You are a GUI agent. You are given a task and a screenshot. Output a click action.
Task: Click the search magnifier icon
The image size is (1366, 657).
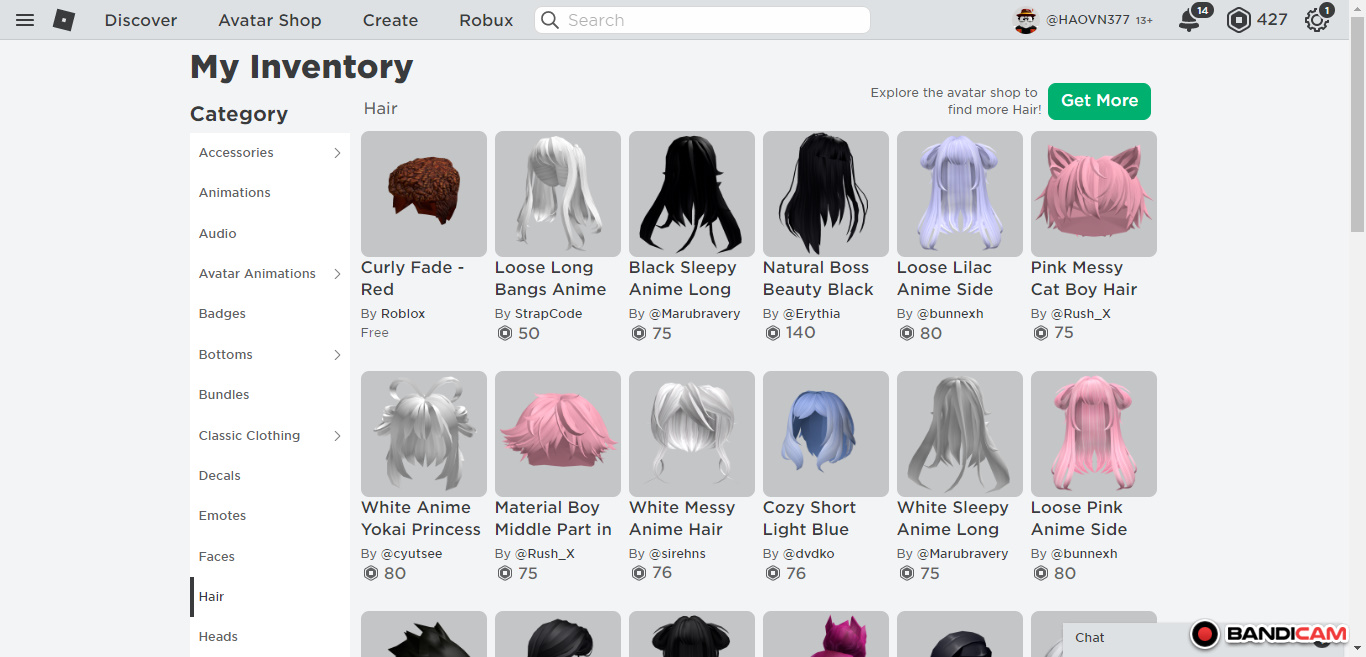(550, 20)
